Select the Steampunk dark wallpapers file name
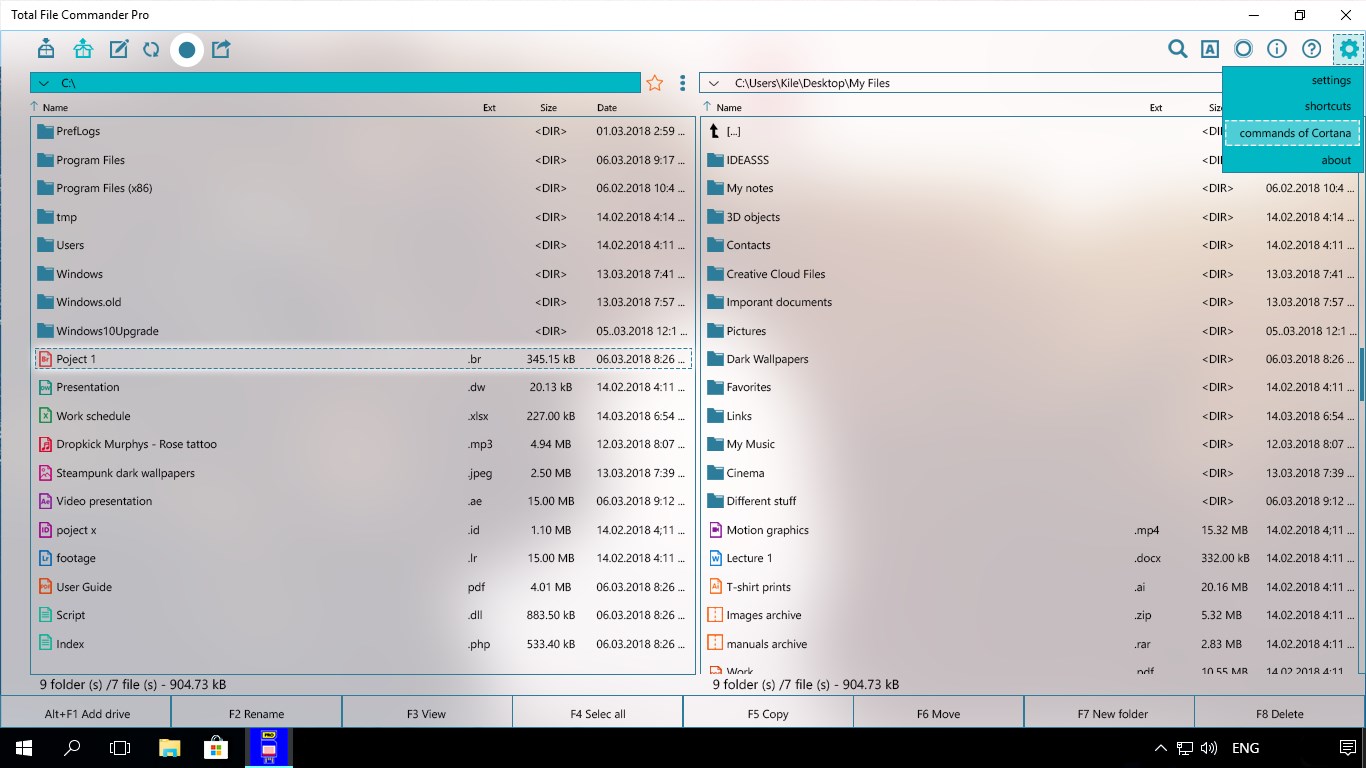Screen dimensions: 1366x768 (x=125, y=473)
